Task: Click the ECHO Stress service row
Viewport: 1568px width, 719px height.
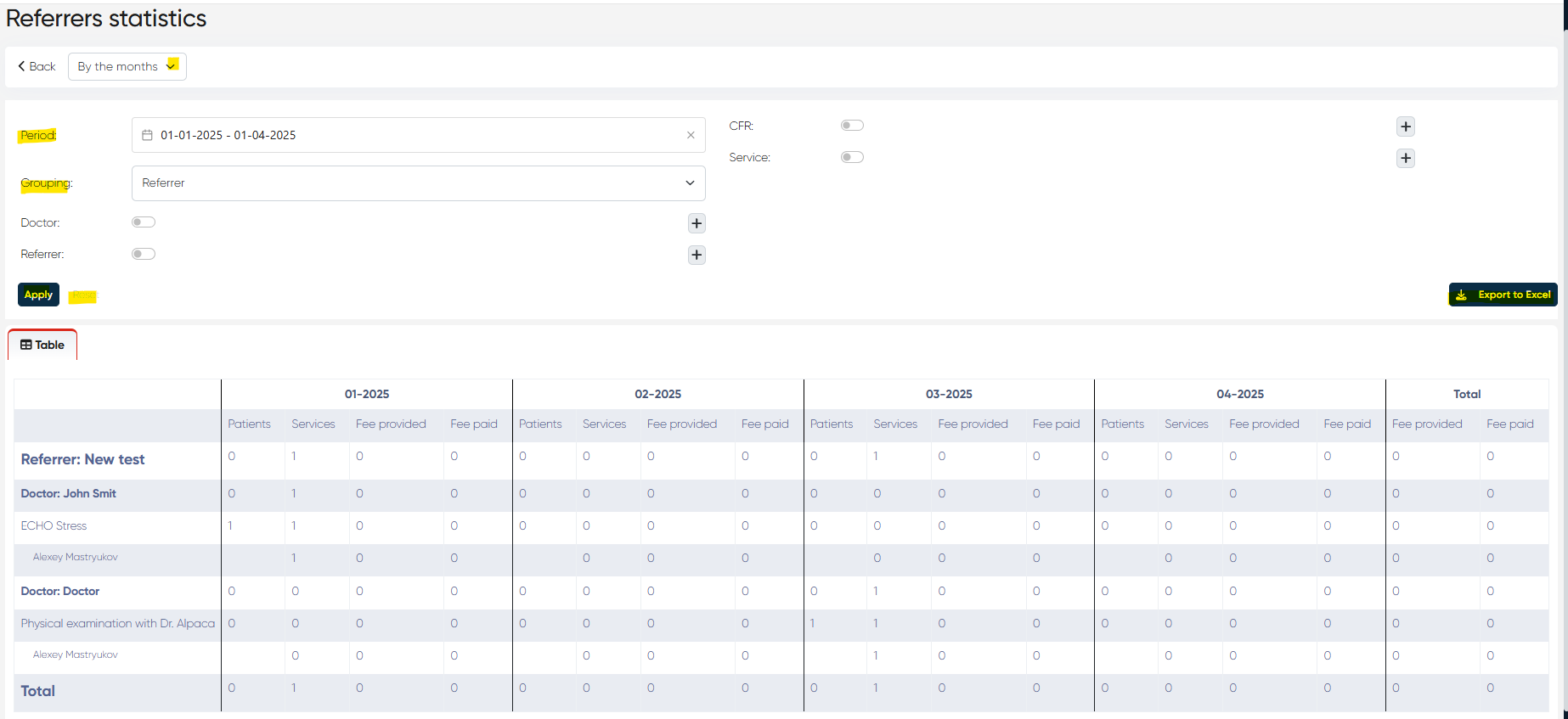Action: coord(54,526)
